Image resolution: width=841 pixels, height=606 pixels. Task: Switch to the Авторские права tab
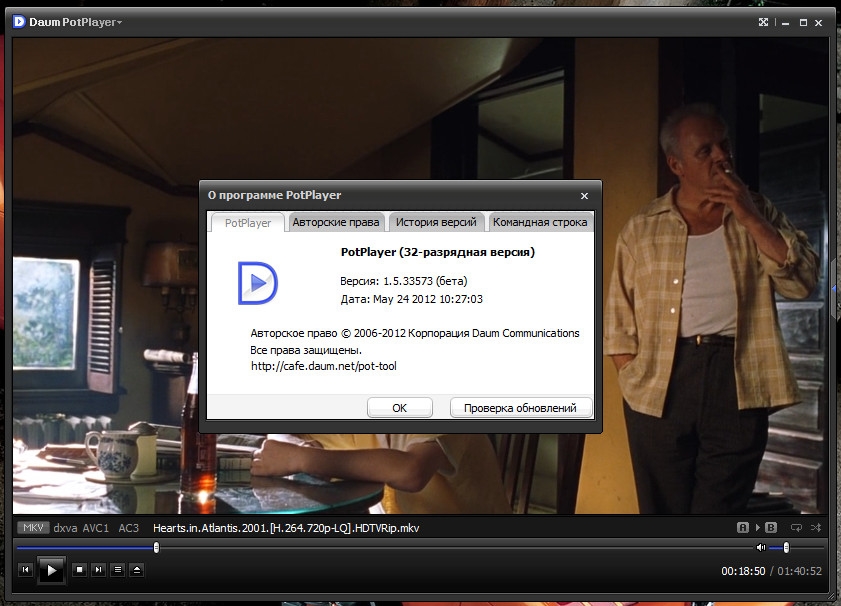334,222
